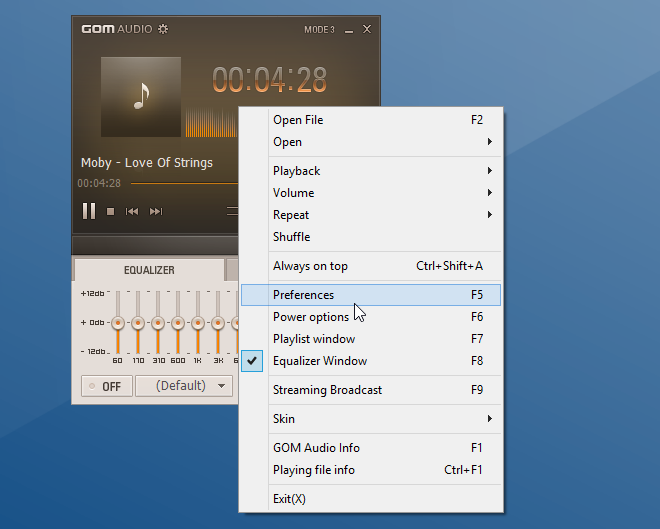The height and width of the screenshot is (529, 660).
Task: Open the (Default) equalizer preset dropdown
Action: [184, 386]
